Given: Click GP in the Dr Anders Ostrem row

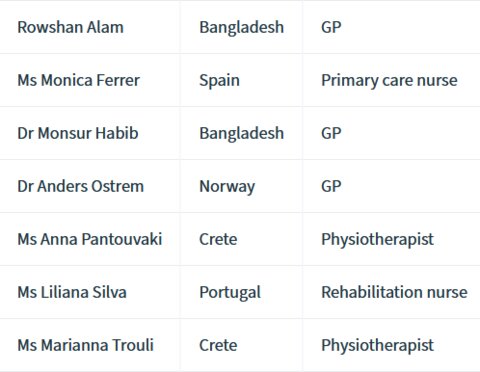Looking at the screenshot, I should (331, 186).
